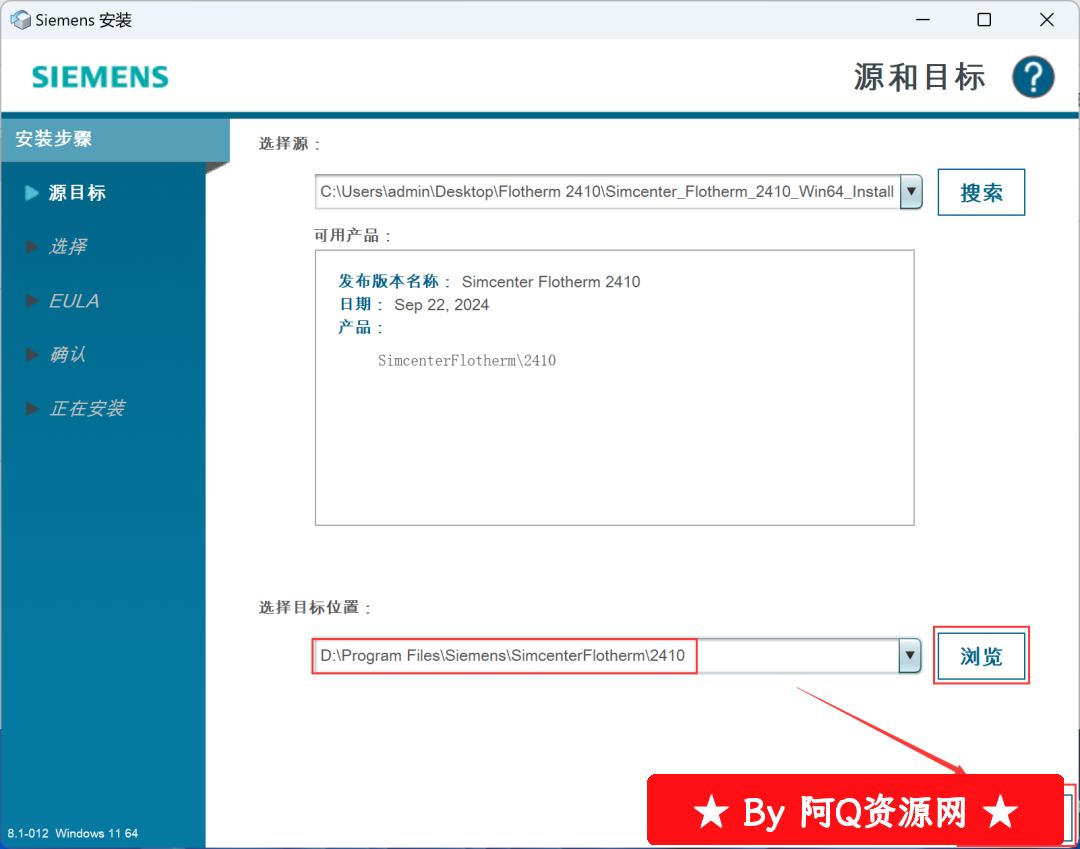Click the 浏览 browse button

click(981, 656)
